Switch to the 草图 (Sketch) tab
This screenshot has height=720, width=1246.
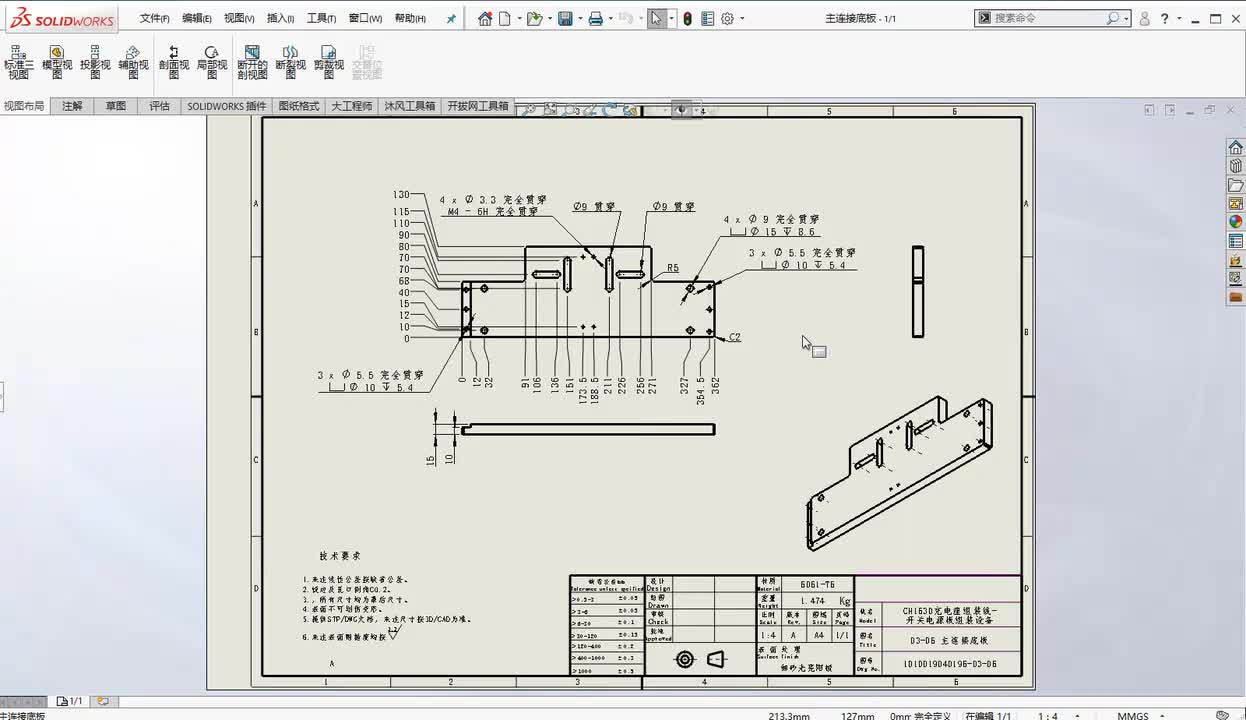coord(116,106)
